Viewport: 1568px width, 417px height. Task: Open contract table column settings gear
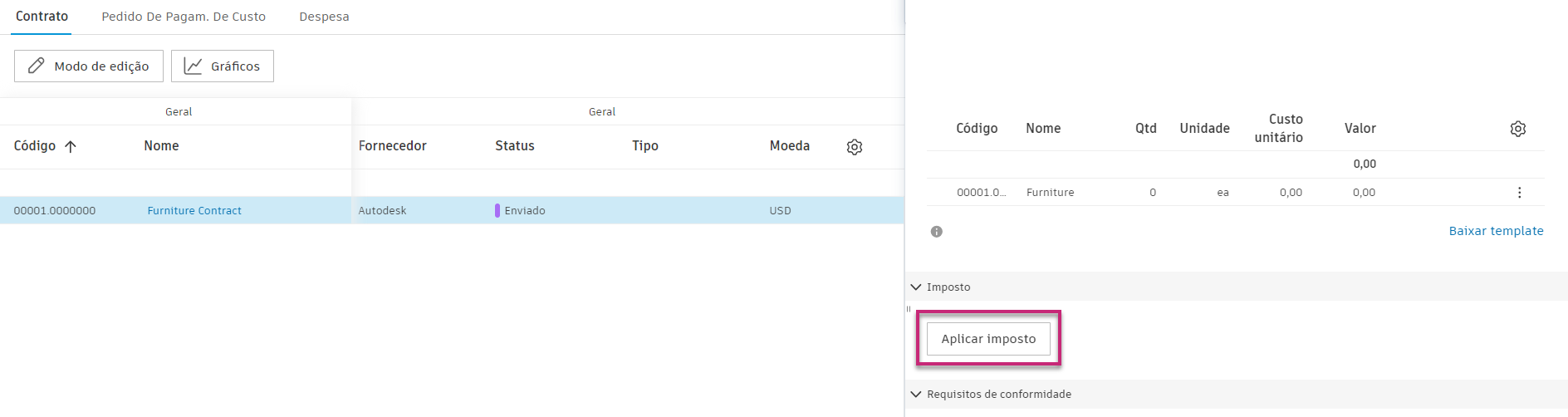[x=855, y=147]
